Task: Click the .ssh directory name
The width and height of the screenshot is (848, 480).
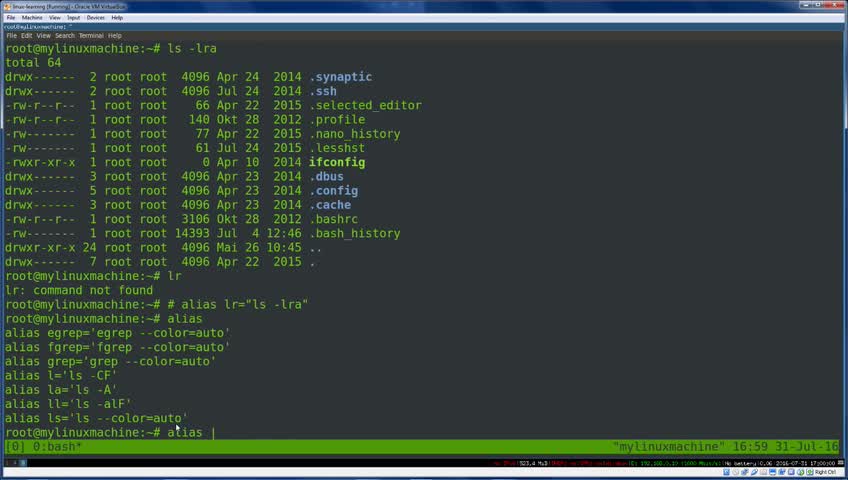Action: [323, 91]
